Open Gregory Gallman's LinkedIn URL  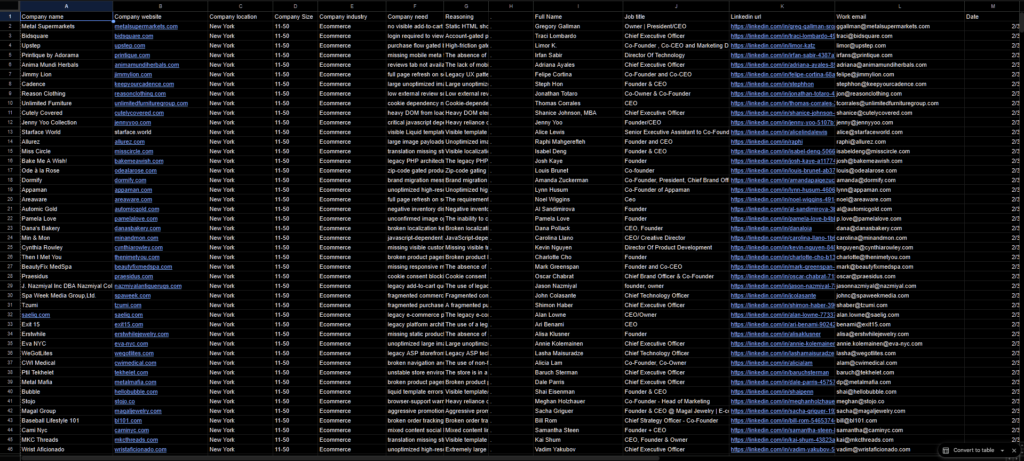782,26
